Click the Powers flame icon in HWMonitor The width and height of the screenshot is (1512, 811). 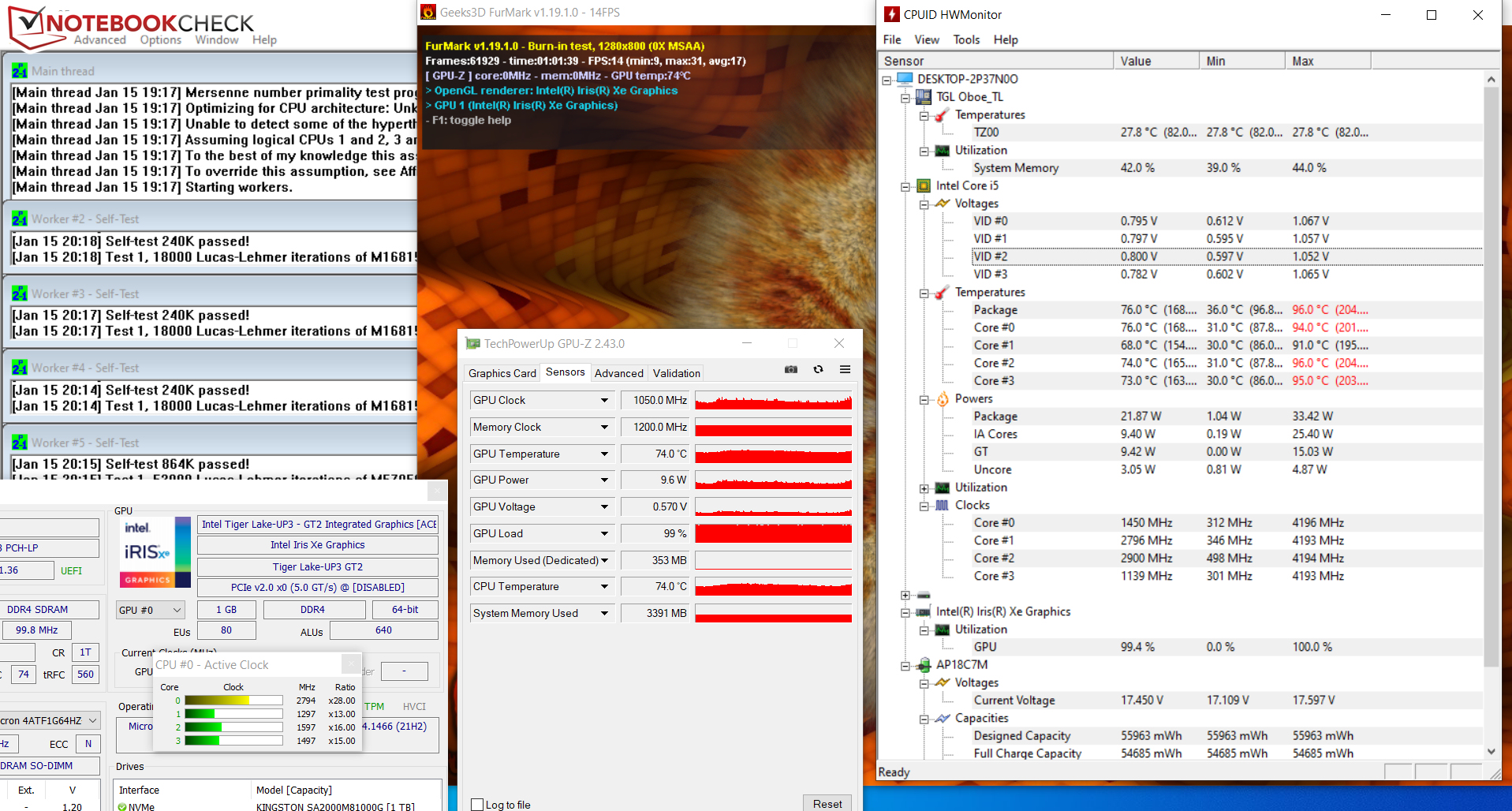(943, 399)
